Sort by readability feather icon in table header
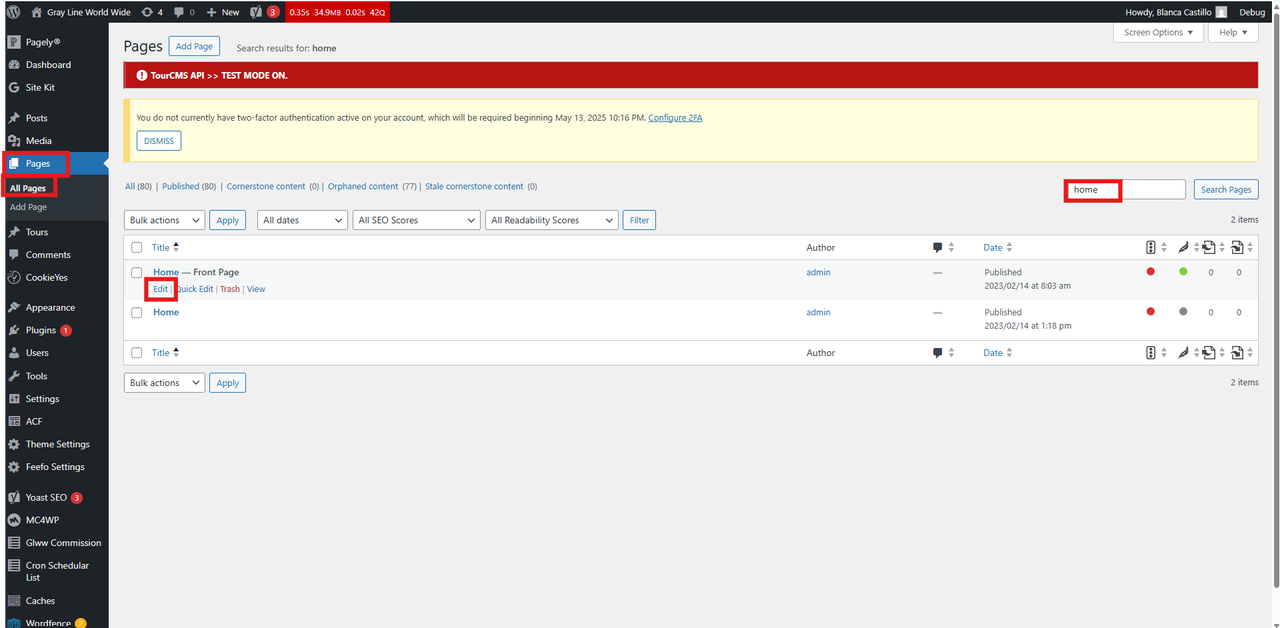 coord(1182,247)
